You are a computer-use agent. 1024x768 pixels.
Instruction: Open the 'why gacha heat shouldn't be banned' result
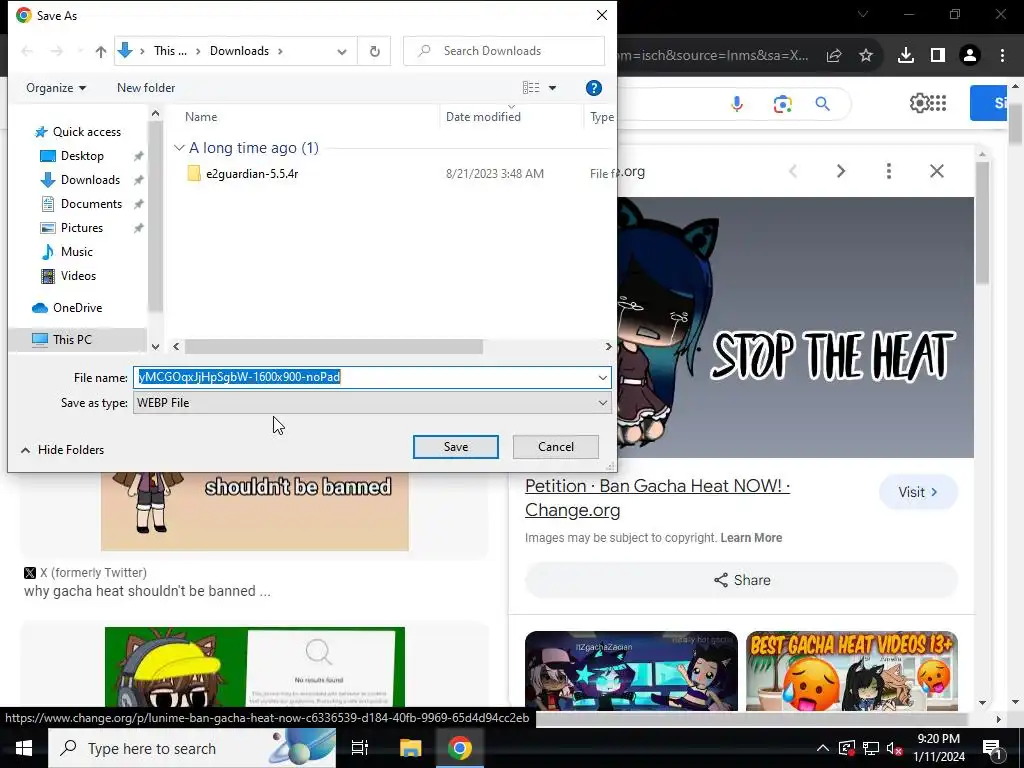(147, 591)
